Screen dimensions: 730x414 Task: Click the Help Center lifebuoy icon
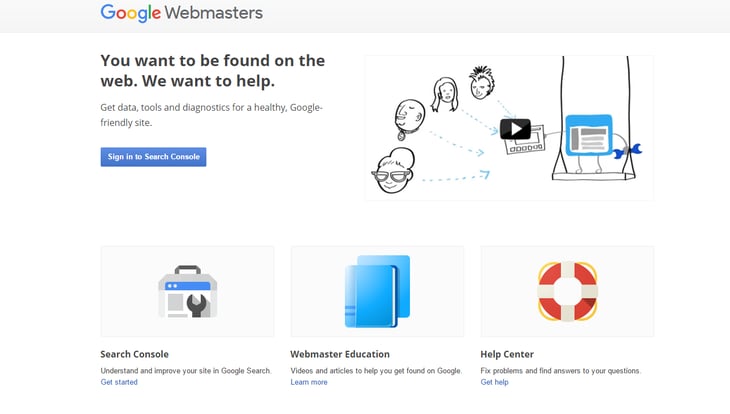[567, 292]
